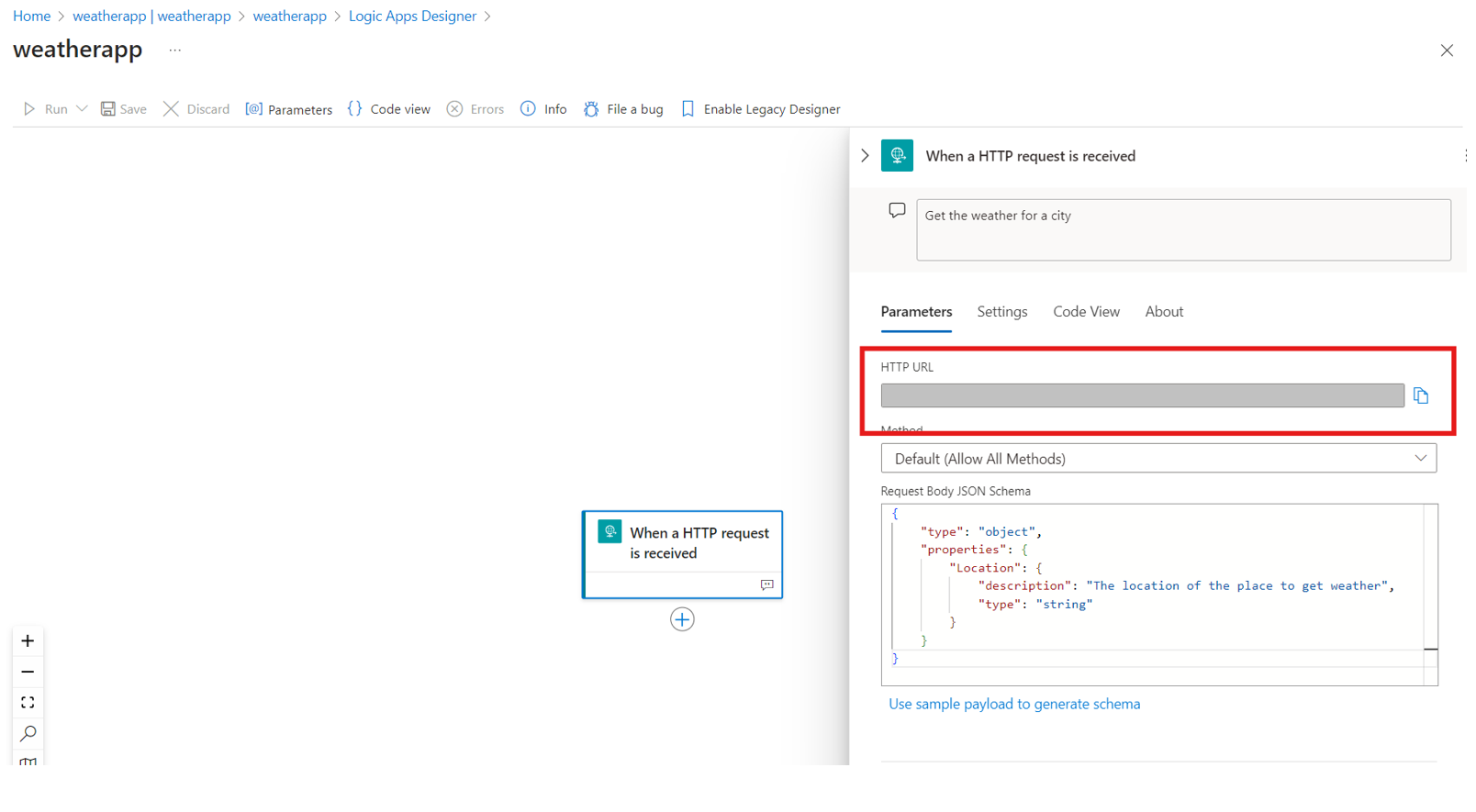Click the HTTP trigger icon in panel header
Viewport: 1476px width, 812px height.
(897, 156)
